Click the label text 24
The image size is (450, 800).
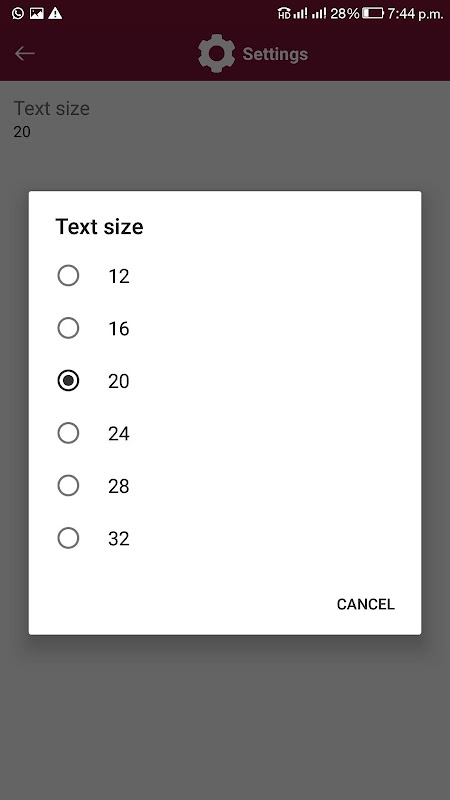click(118, 434)
